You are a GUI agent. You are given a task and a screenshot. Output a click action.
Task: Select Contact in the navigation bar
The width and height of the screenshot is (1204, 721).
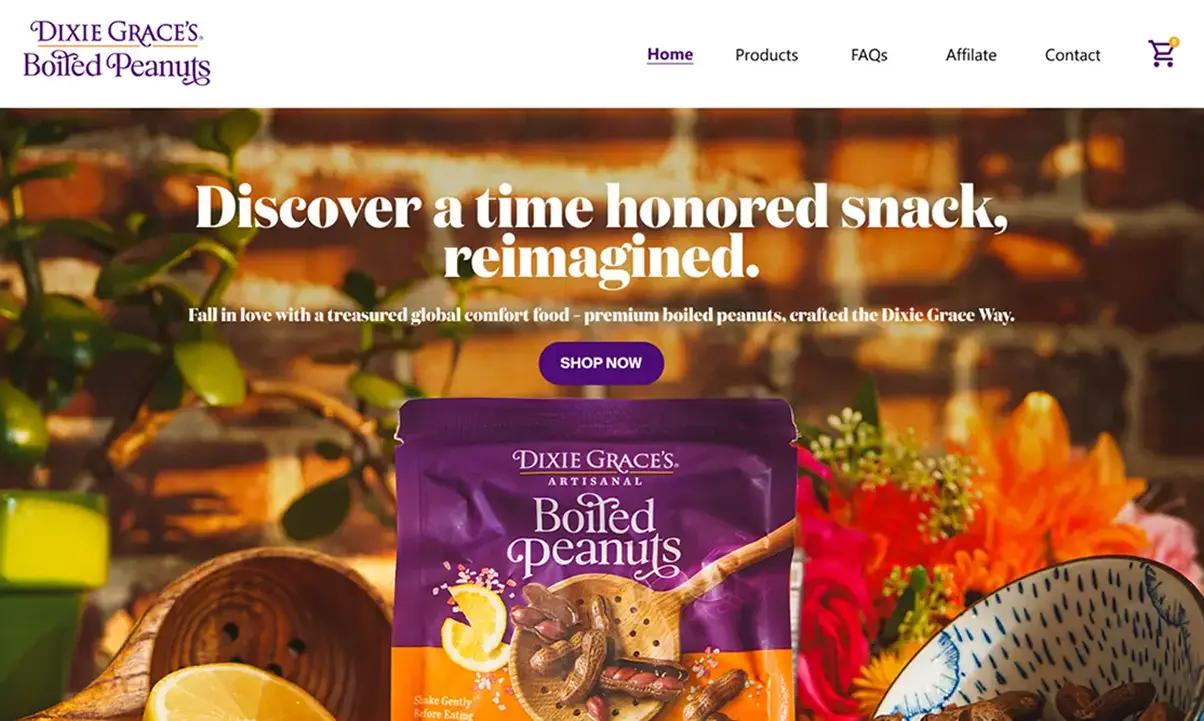tap(1072, 55)
